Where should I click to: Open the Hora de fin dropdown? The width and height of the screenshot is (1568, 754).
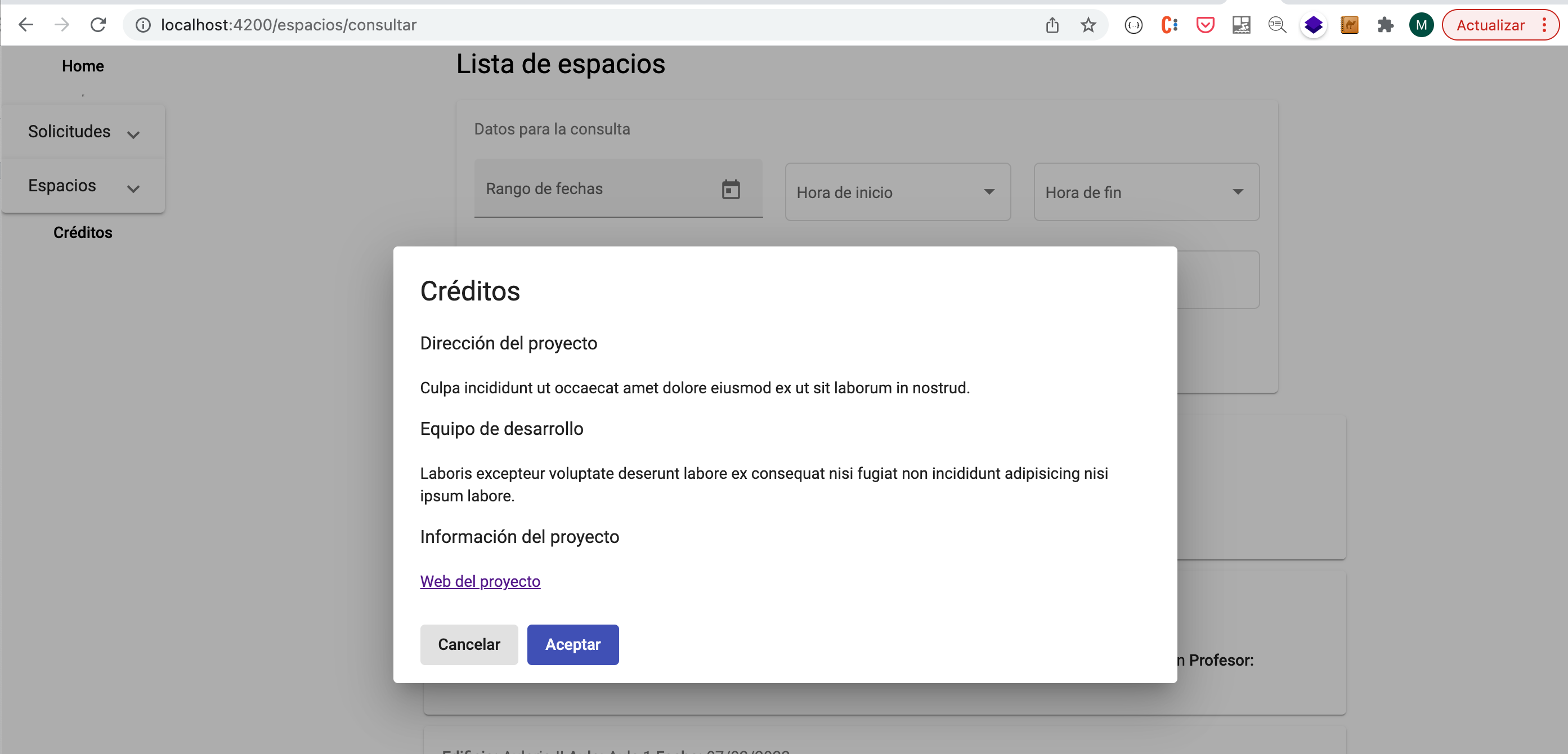click(x=1146, y=192)
